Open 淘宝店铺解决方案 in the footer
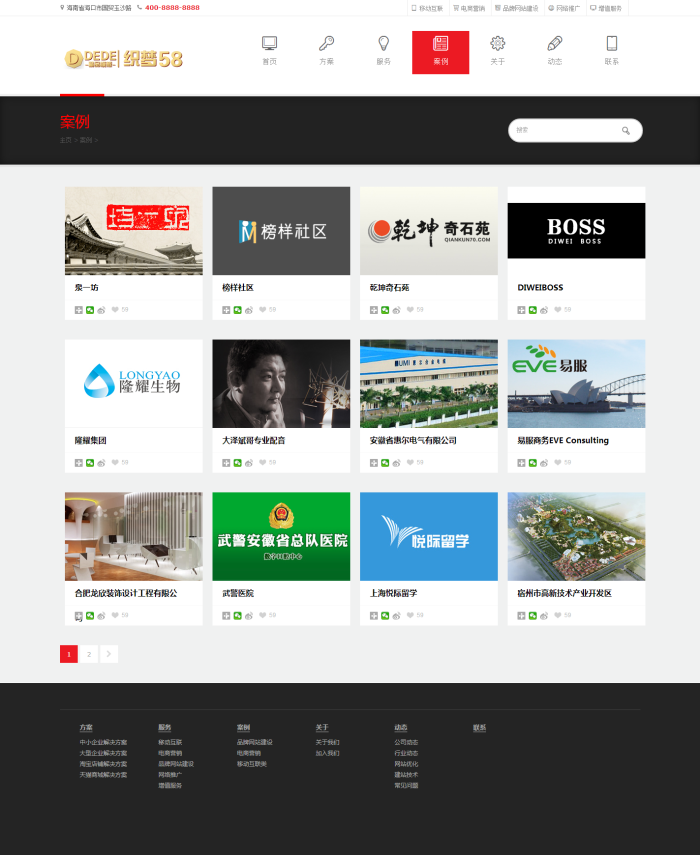The height and width of the screenshot is (855, 700). tap(104, 764)
